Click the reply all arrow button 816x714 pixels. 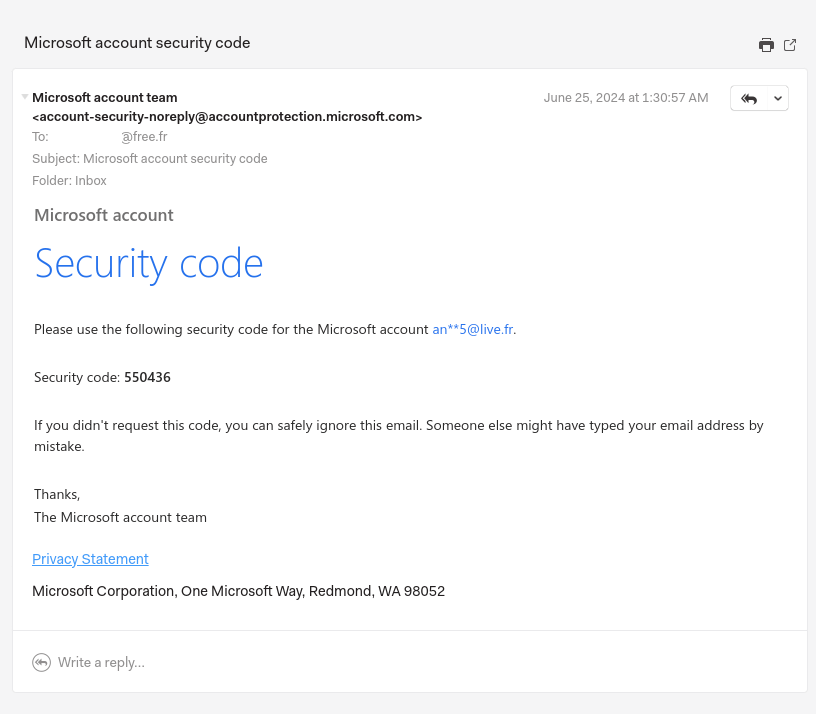coord(749,98)
